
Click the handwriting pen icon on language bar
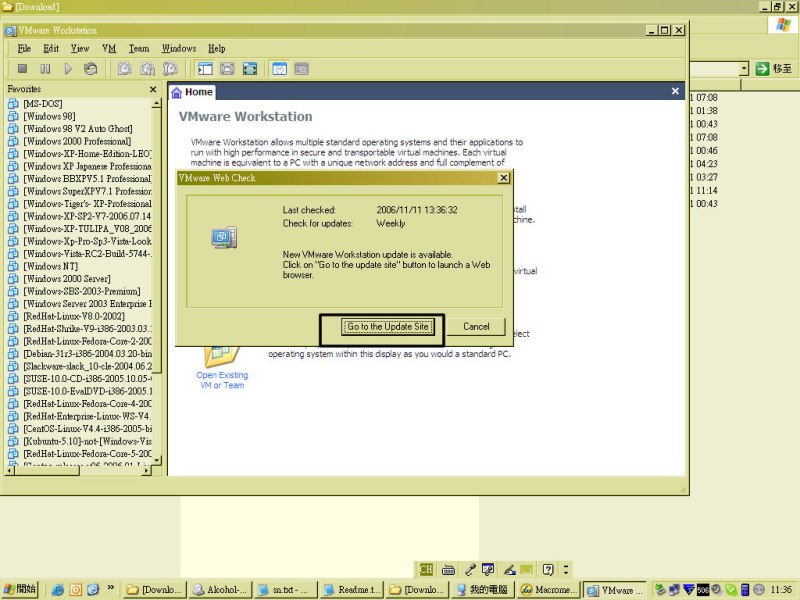click(509, 569)
